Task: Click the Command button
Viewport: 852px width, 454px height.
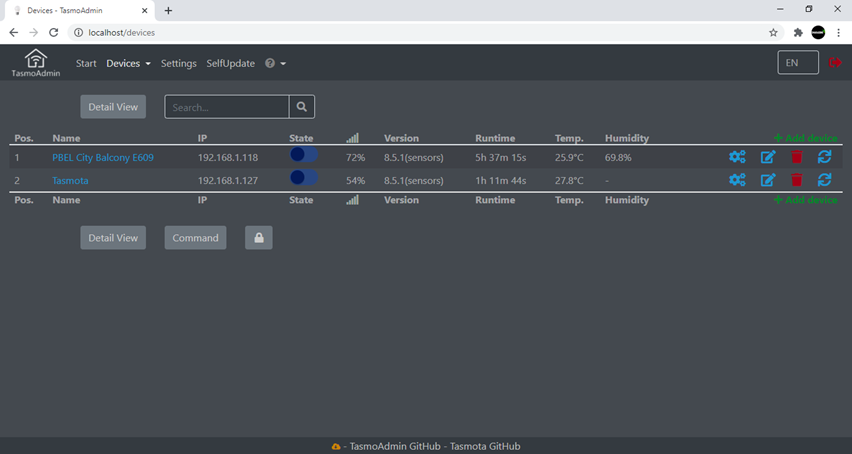Action: (195, 238)
